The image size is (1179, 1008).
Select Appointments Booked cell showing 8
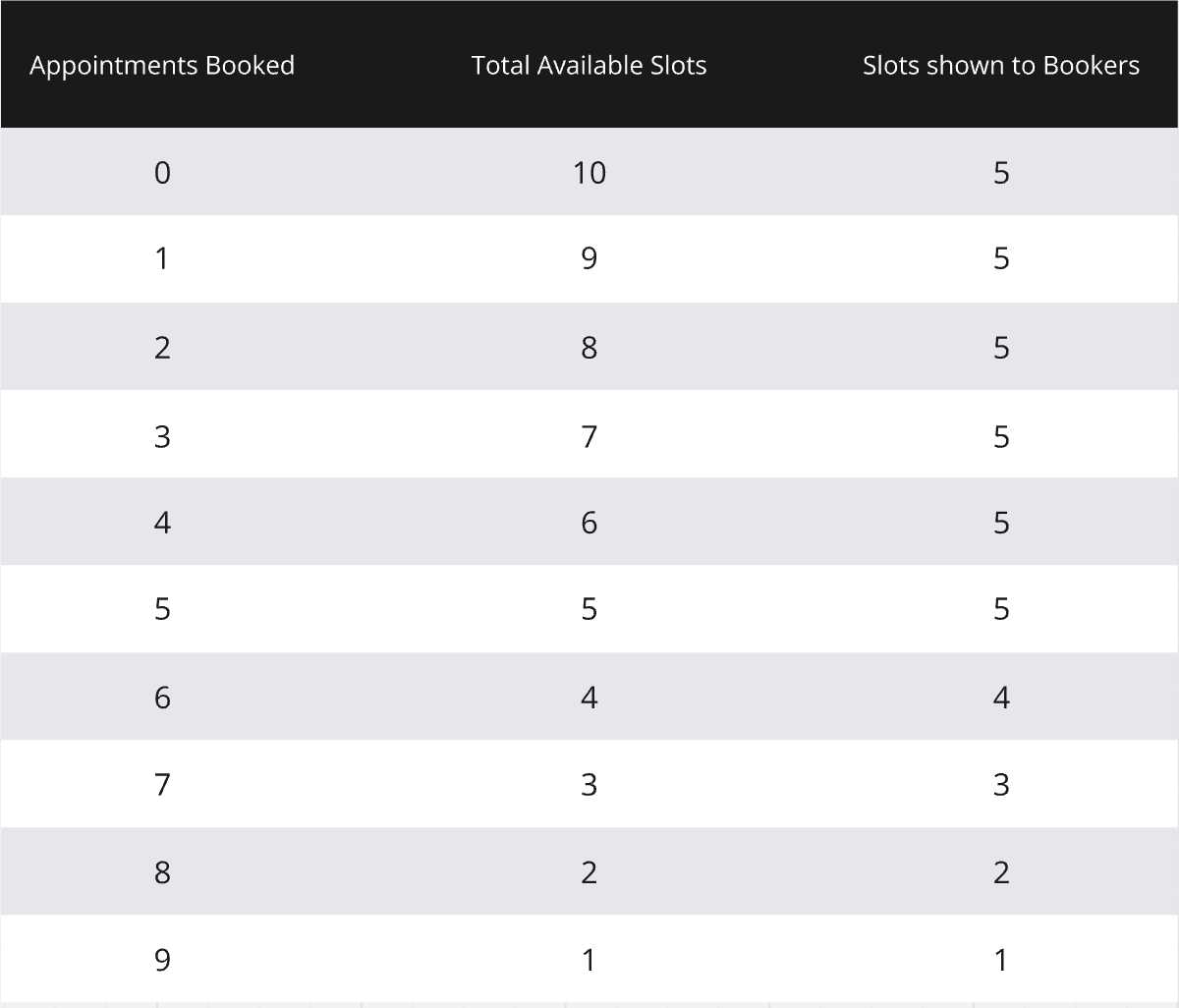[x=162, y=872]
